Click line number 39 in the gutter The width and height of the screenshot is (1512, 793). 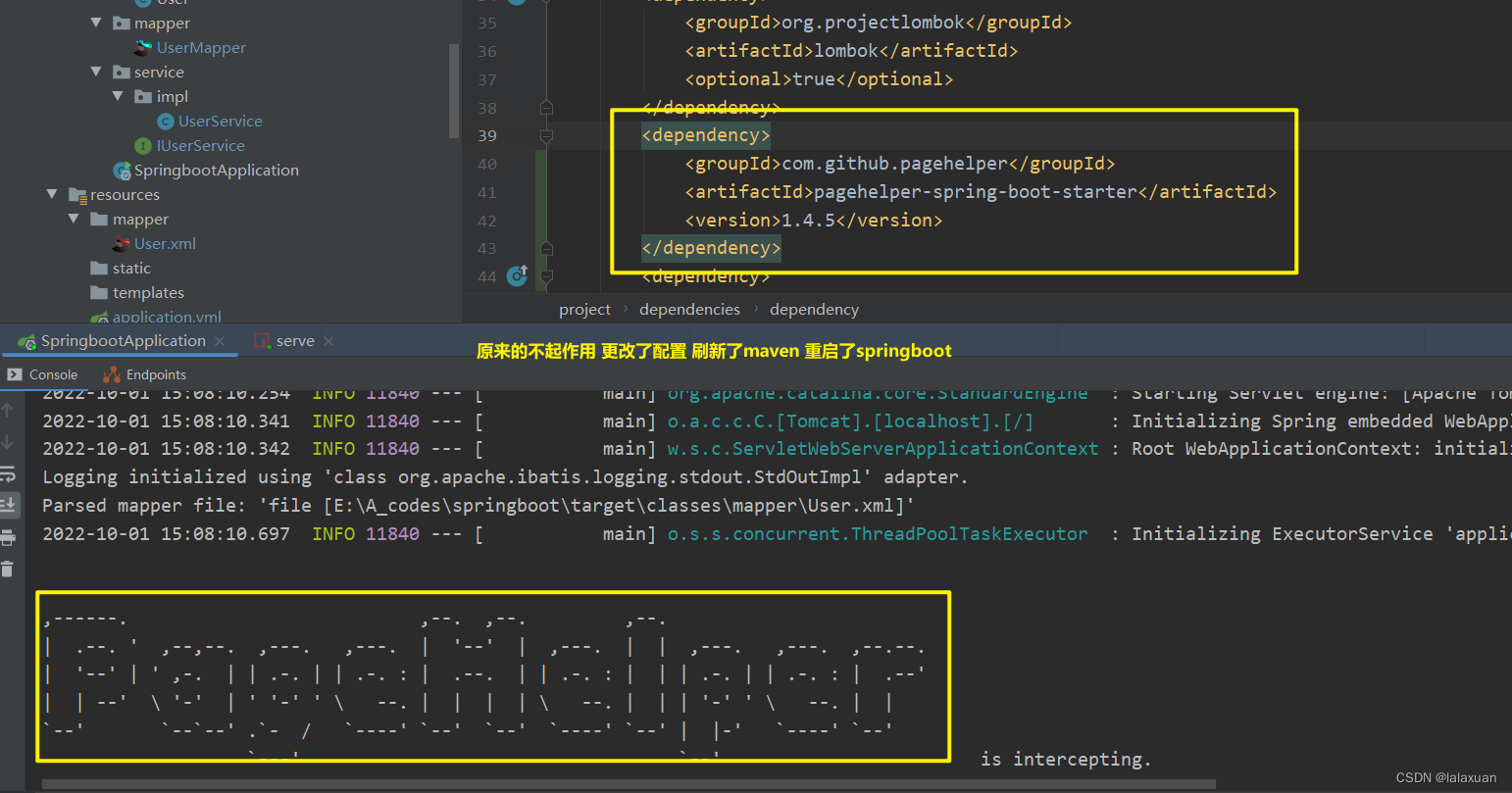pyautogui.click(x=487, y=135)
